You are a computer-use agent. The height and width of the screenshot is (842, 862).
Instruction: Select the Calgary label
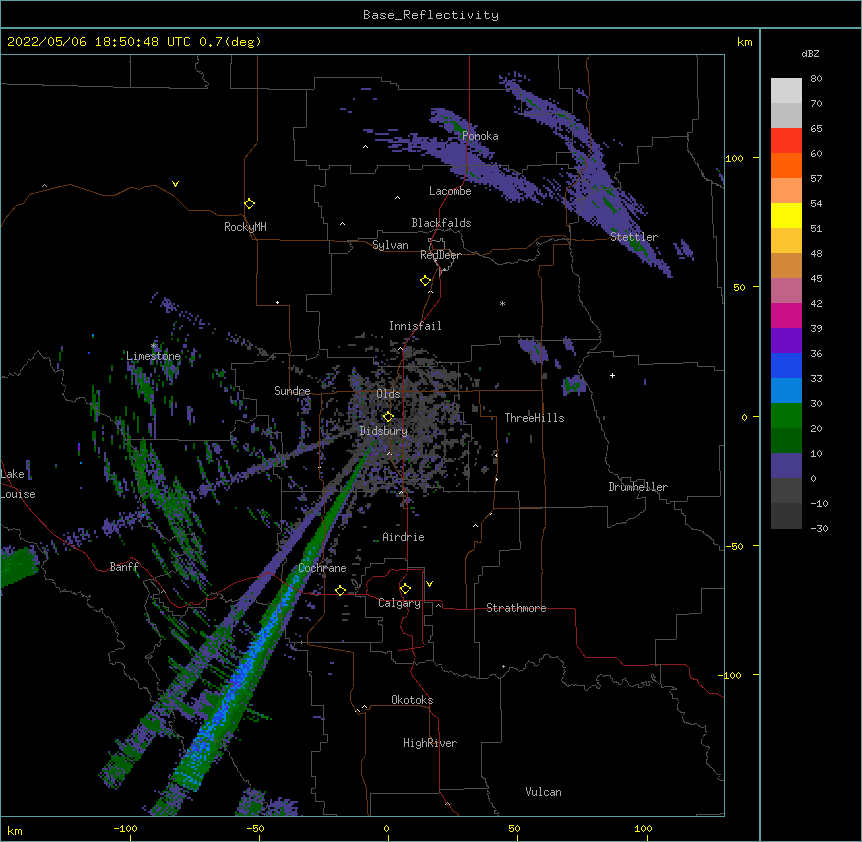coord(400,603)
